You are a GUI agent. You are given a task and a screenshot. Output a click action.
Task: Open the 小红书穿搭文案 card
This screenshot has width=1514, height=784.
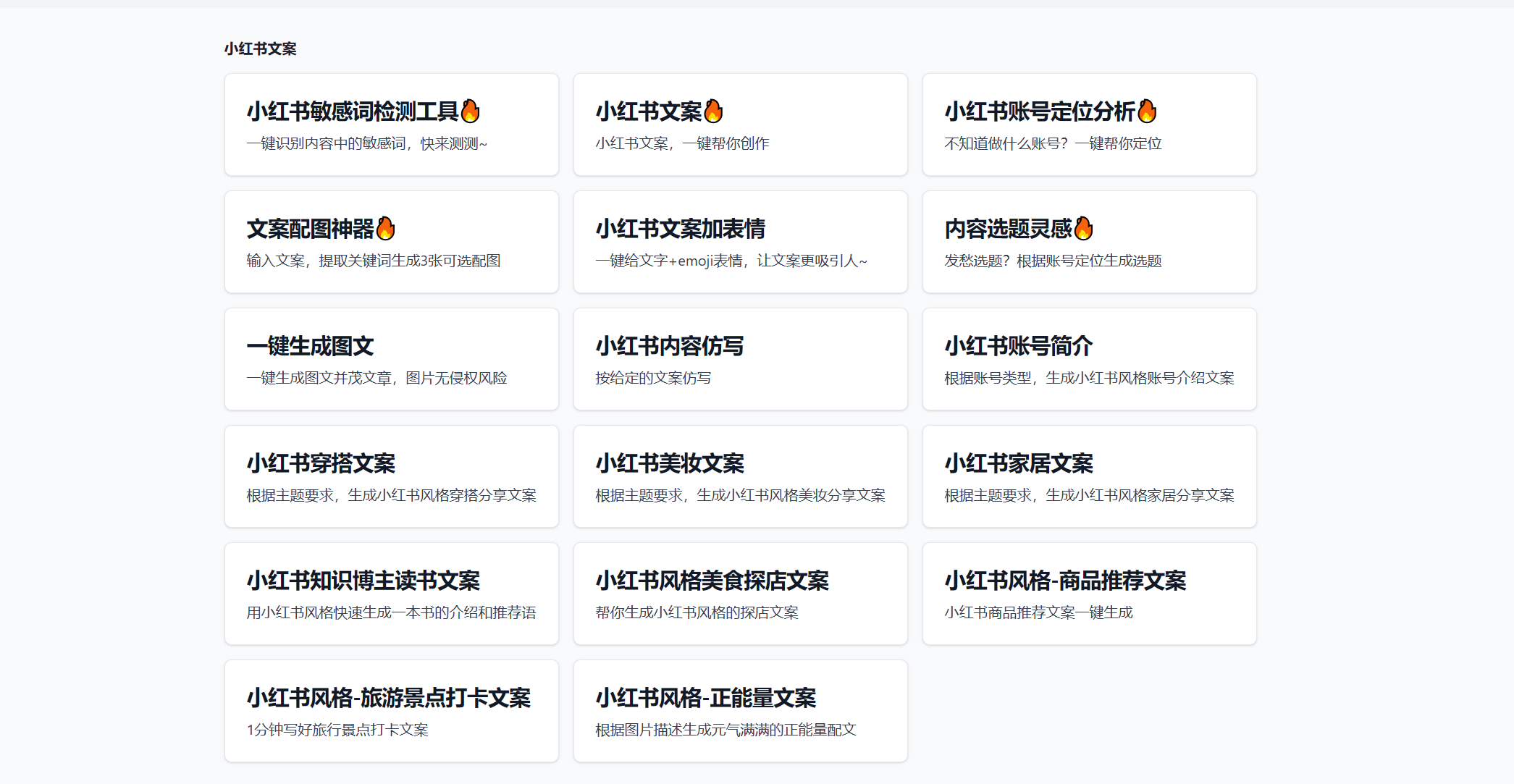click(391, 476)
